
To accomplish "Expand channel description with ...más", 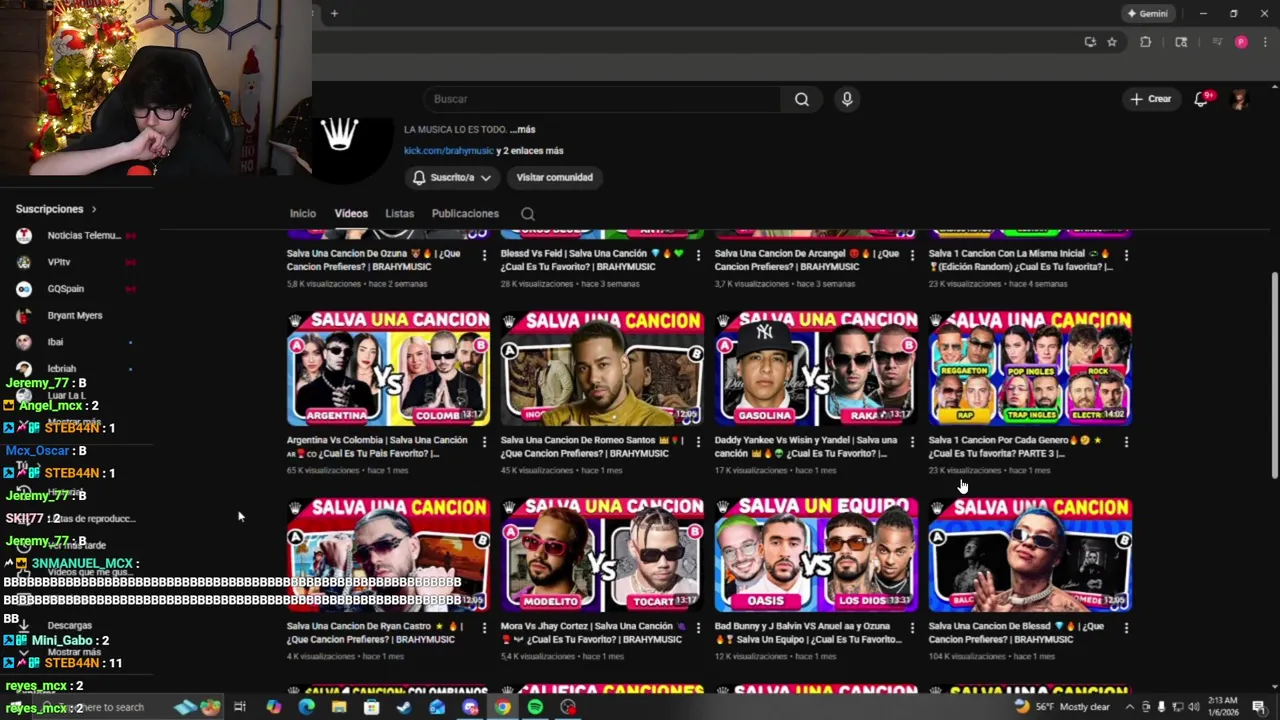I will (522, 129).
